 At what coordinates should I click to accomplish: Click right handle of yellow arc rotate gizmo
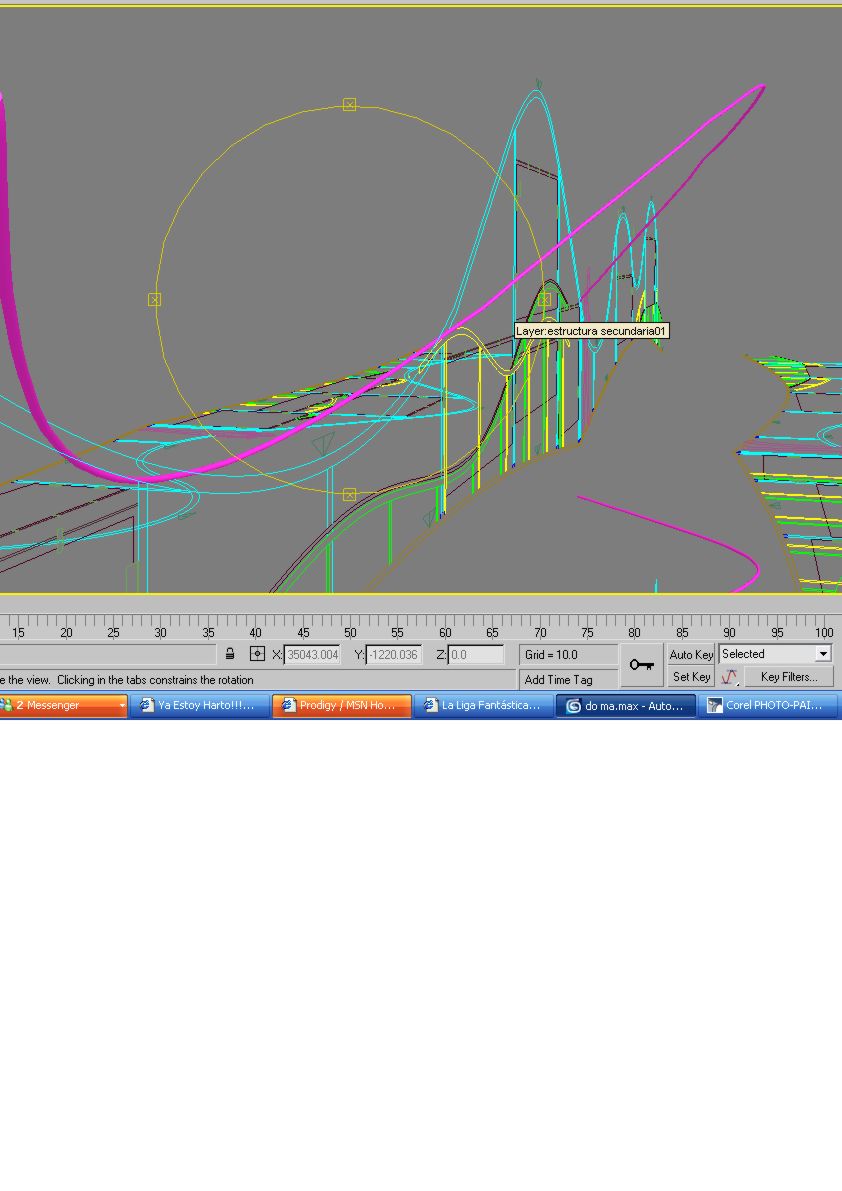point(544,300)
